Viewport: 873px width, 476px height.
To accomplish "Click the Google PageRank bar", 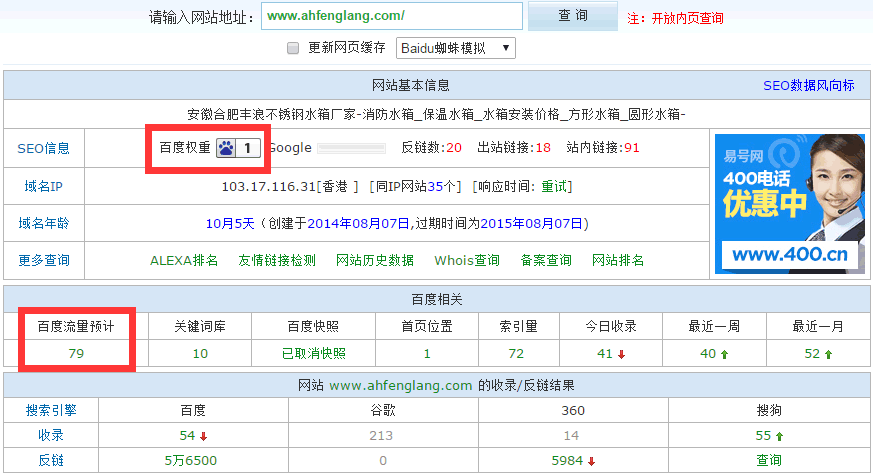I will point(351,148).
